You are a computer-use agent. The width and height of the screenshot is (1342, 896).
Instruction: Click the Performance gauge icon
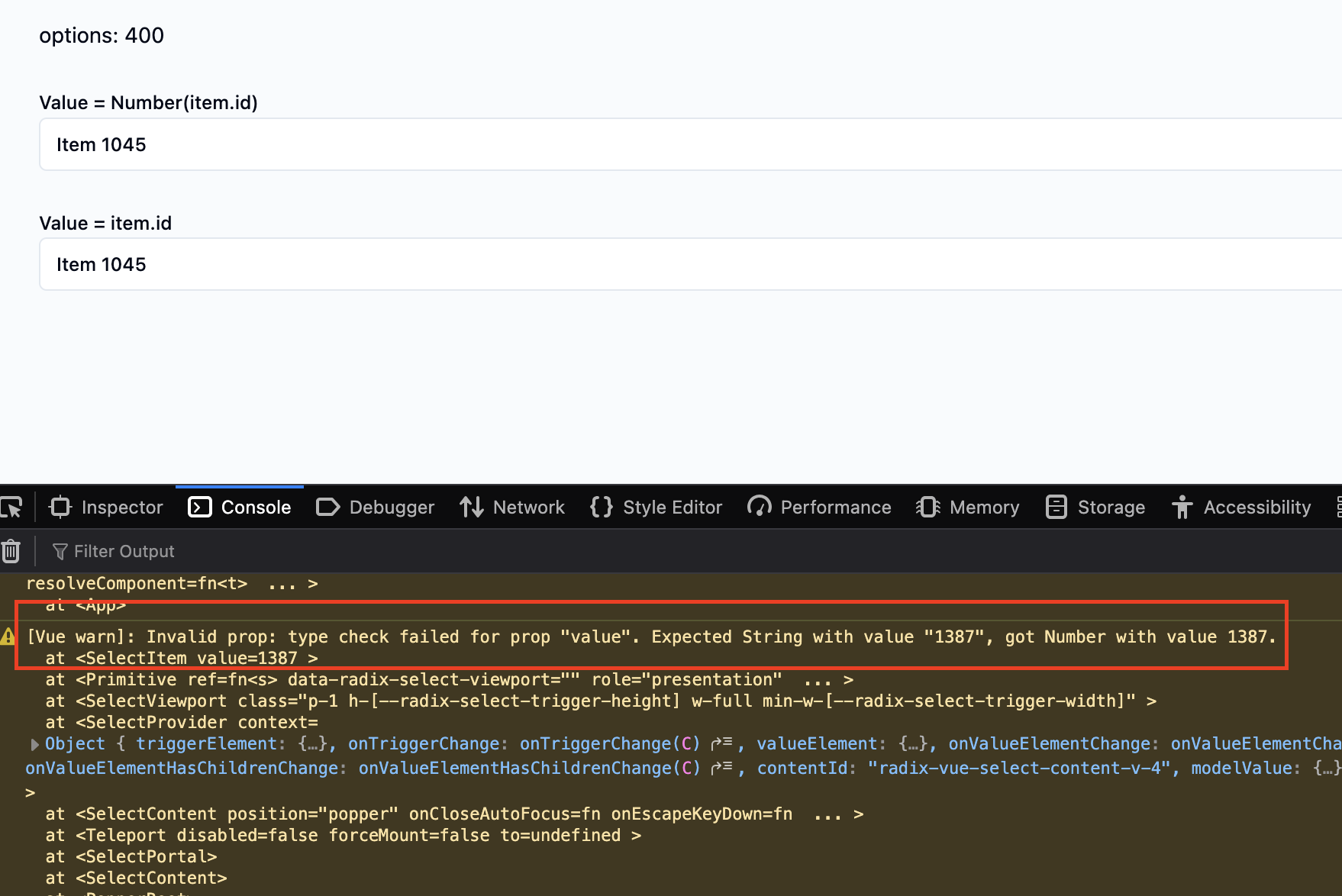click(759, 508)
